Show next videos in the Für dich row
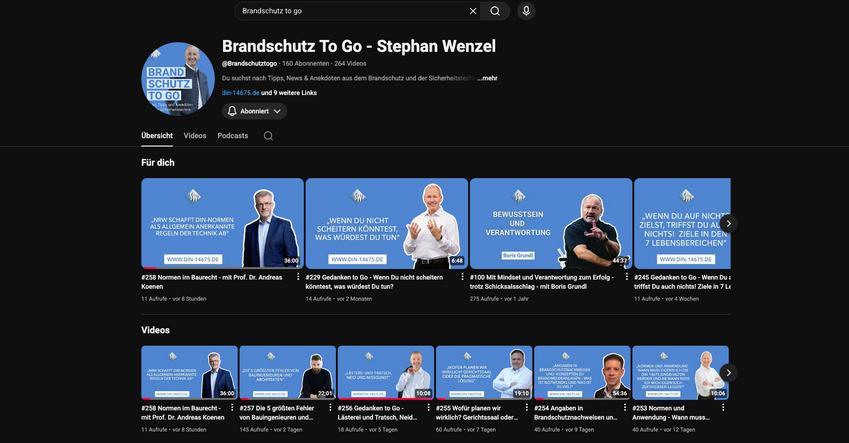 point(729,223)
